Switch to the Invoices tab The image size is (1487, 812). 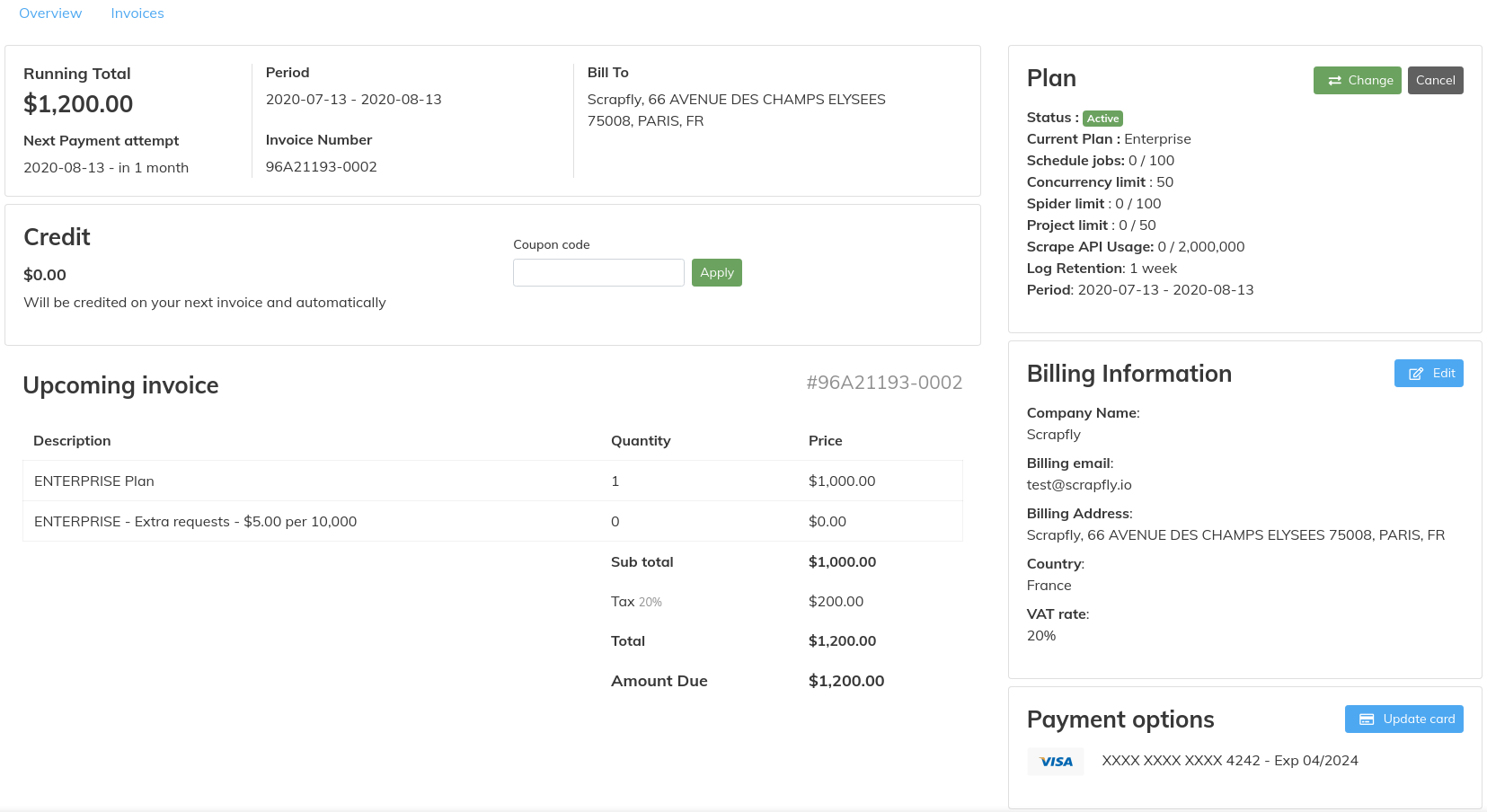137,13
